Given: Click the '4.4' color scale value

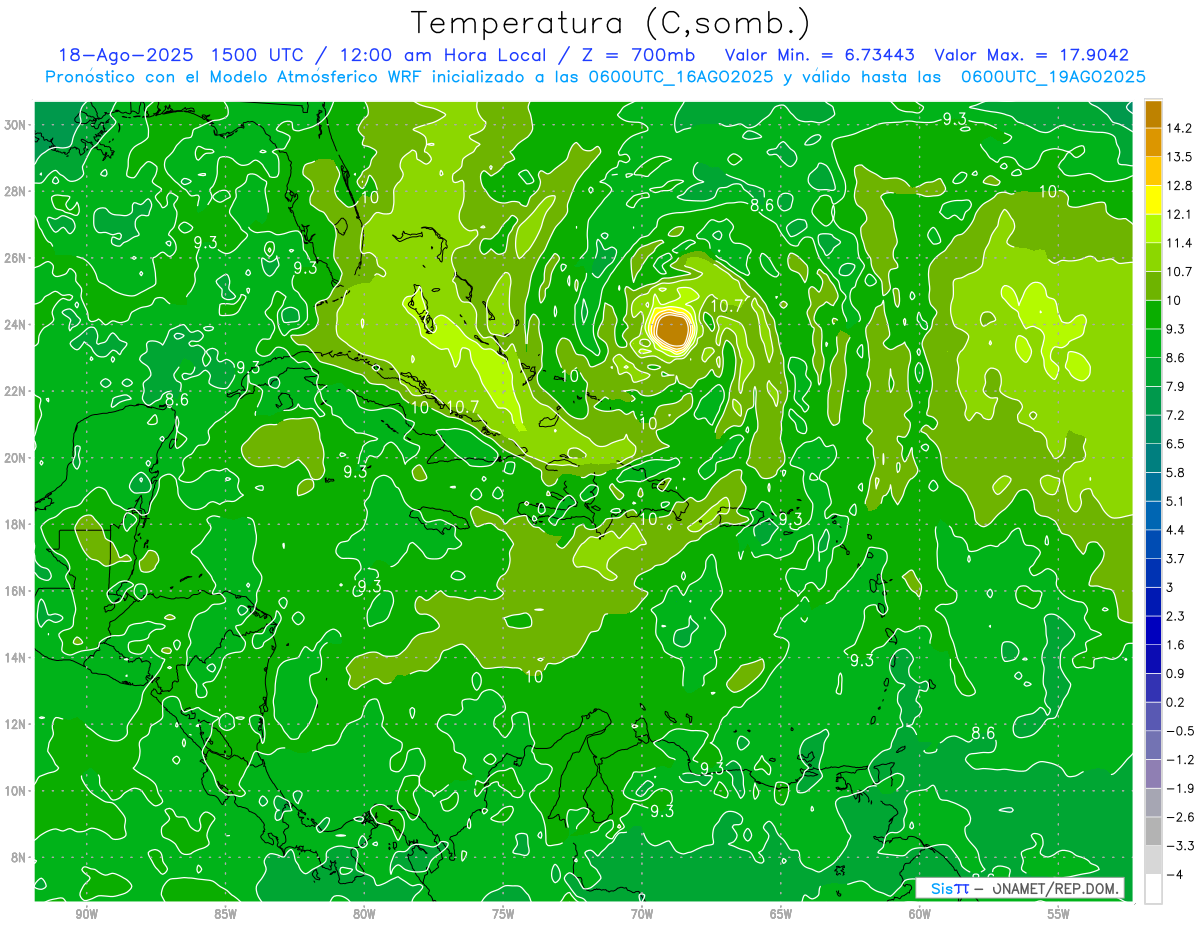Looking at the screenshot, I should [x=1176, y=530].
